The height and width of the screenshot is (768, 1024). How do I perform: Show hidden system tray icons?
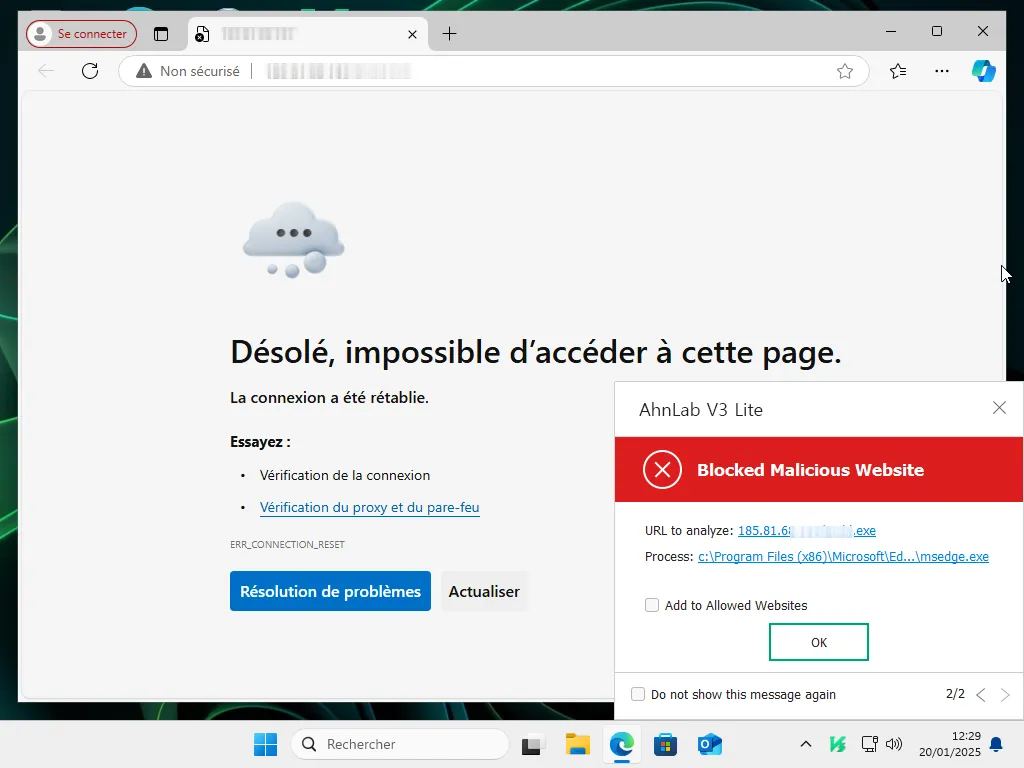pos(806,744)
